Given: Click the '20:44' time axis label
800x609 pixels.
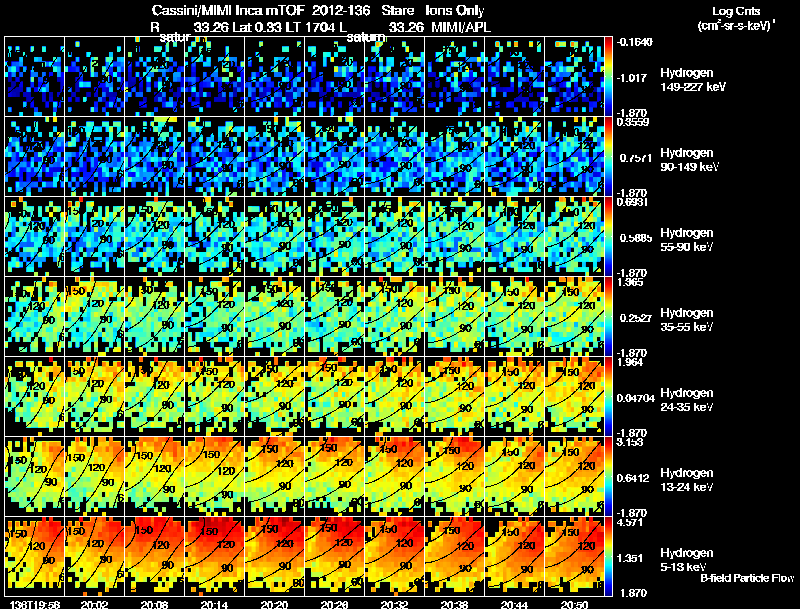Looking at the screenshot, I should (514, 605).
